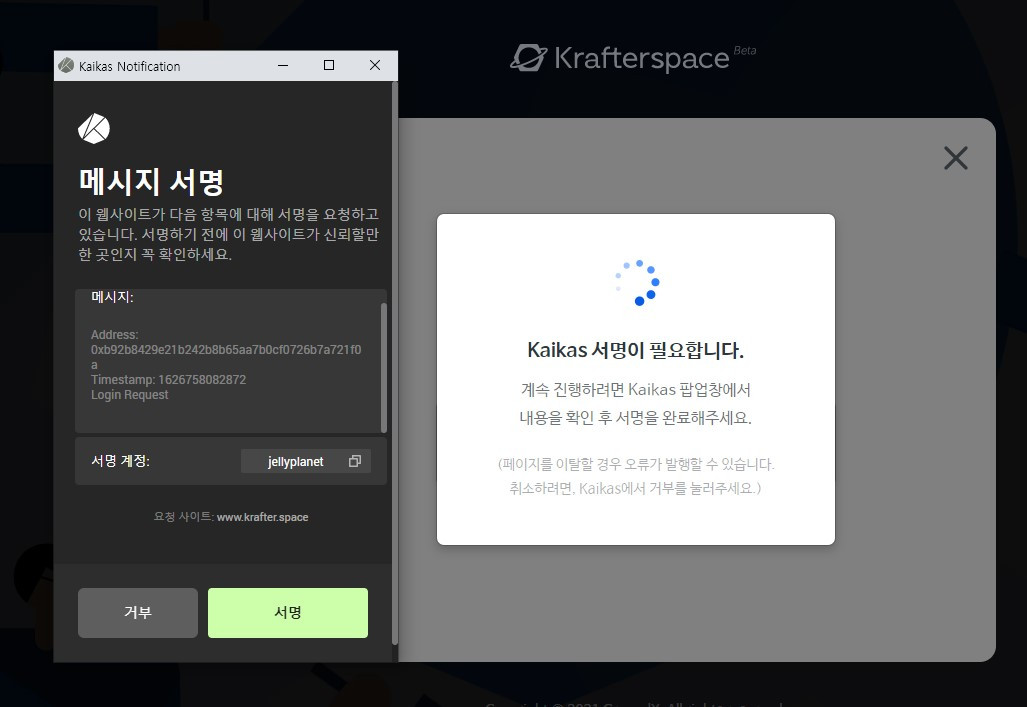Click the www.krafter.space request site text

pyautogui.click(x=263, y=517)
